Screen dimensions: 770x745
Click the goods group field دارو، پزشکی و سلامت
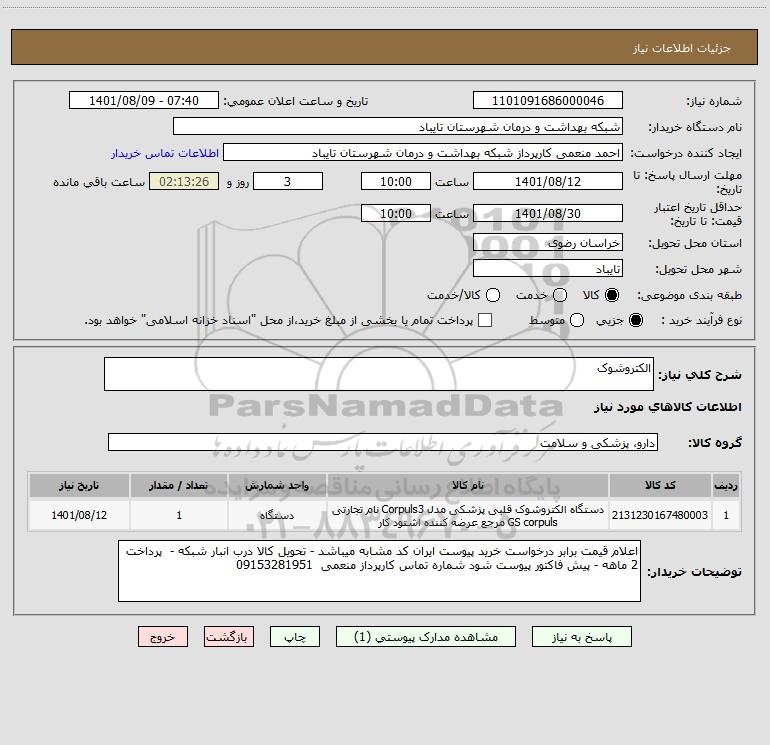[x=383, y=442]
